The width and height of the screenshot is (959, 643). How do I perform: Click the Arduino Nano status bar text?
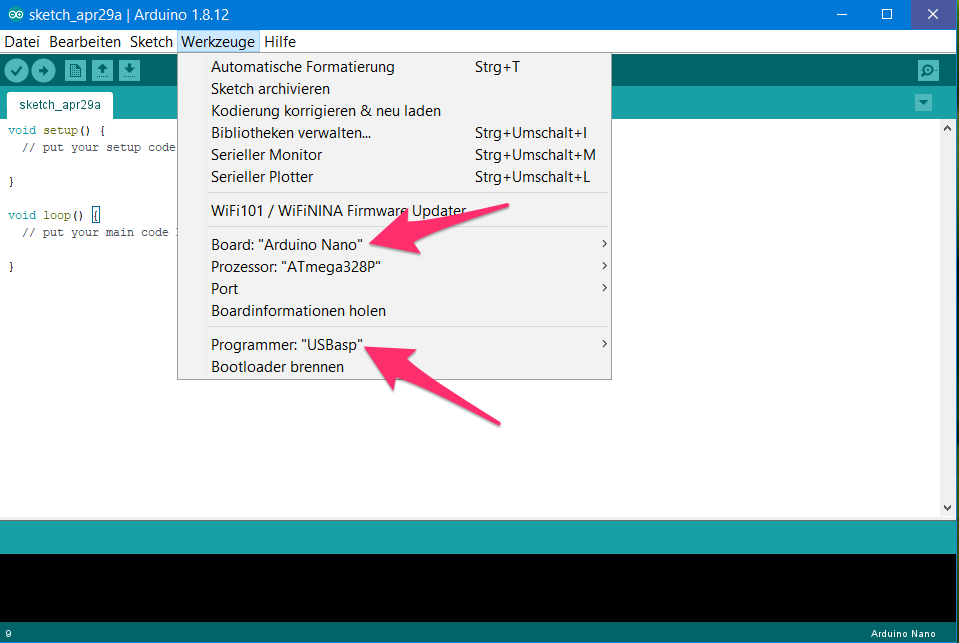[903, 634]
